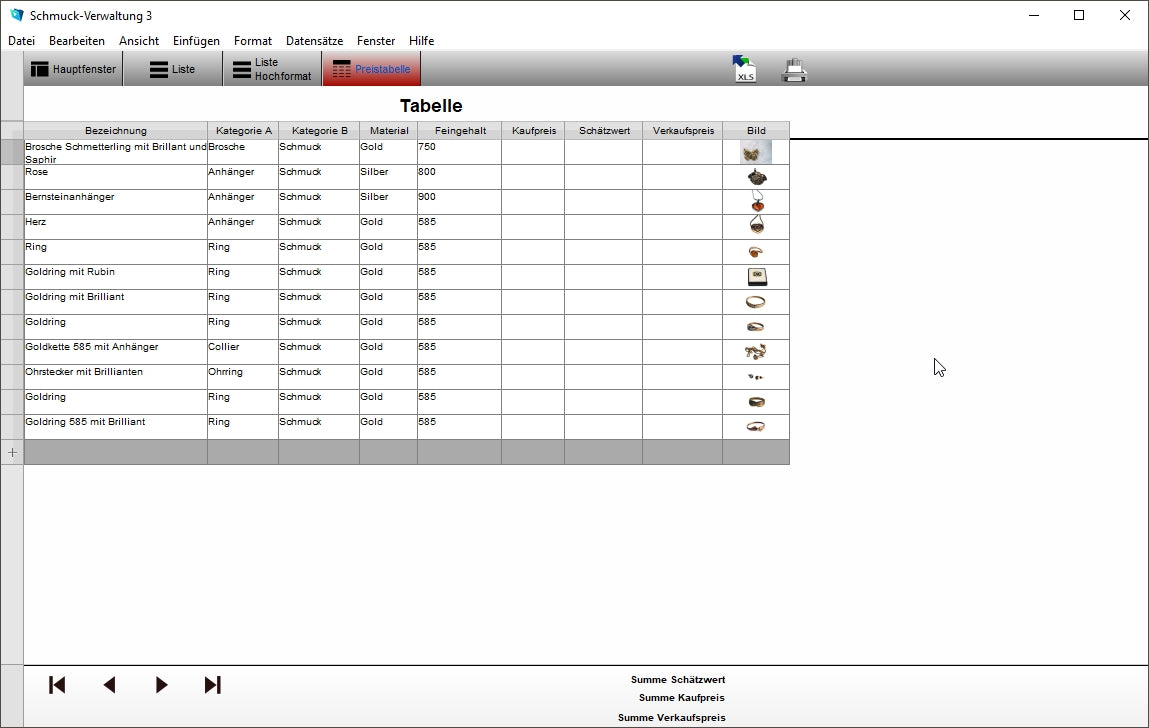
Task: Click Kaufpreis cell for Rose row
Action: point(532,177)
